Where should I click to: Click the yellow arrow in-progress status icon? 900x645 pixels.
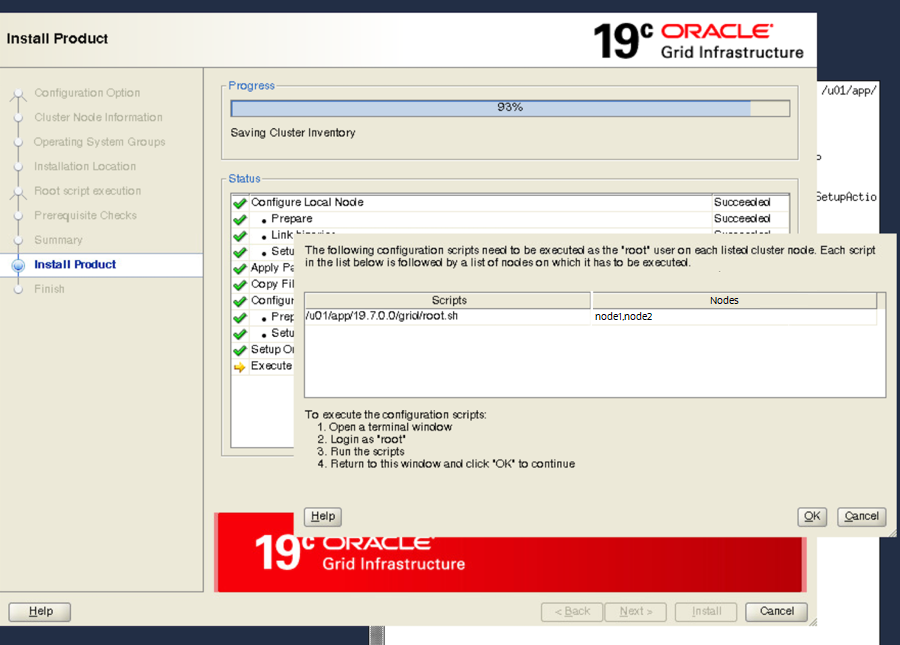click(239, 367)
